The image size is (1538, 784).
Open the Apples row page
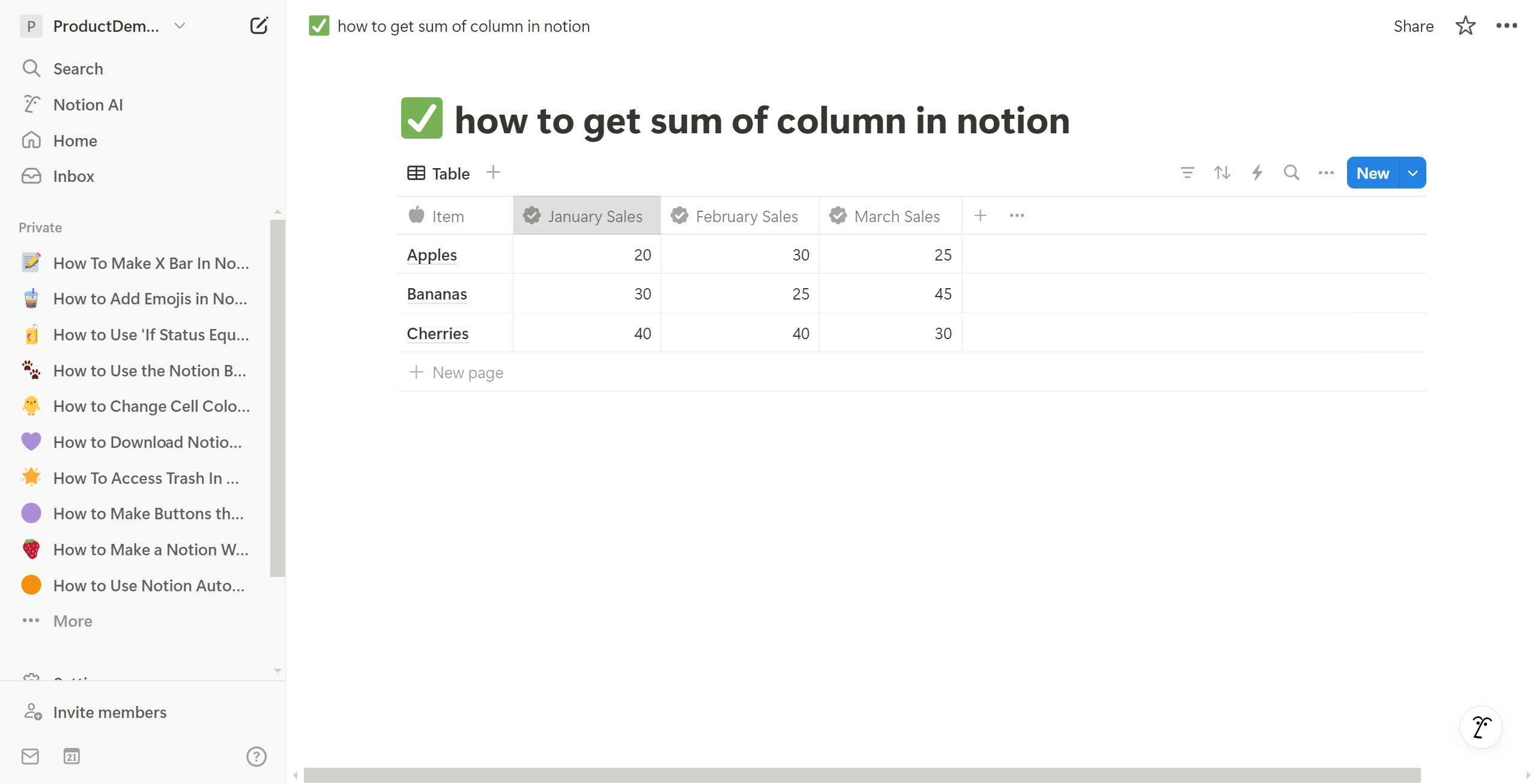coord(432,255)
